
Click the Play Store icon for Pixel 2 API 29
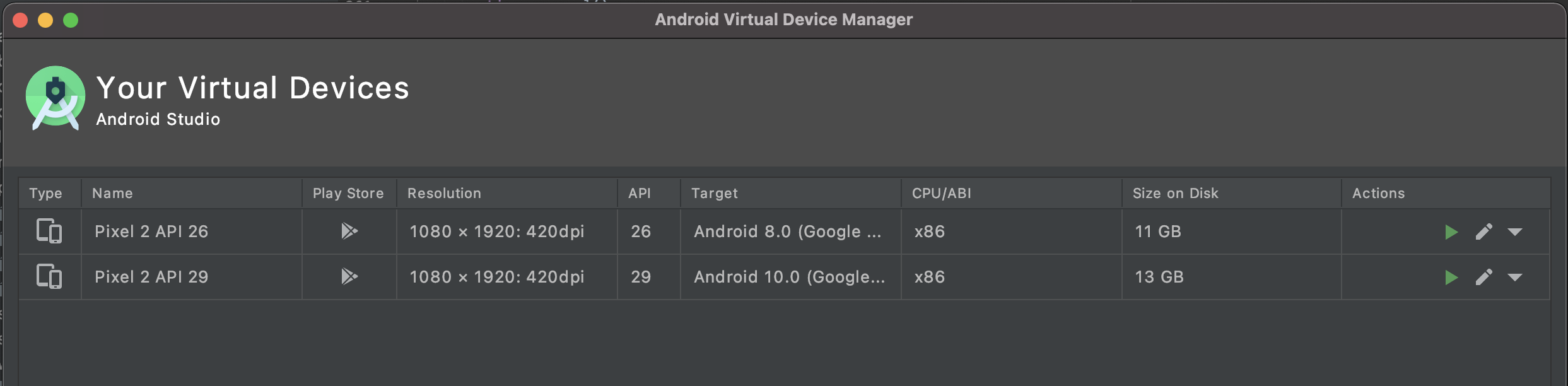point(349,277)
